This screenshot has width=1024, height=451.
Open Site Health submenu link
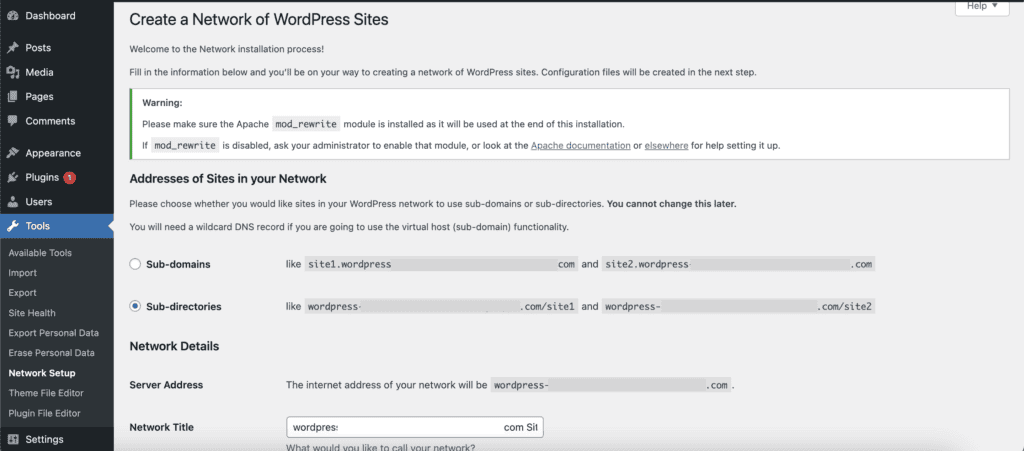(32, 313)
